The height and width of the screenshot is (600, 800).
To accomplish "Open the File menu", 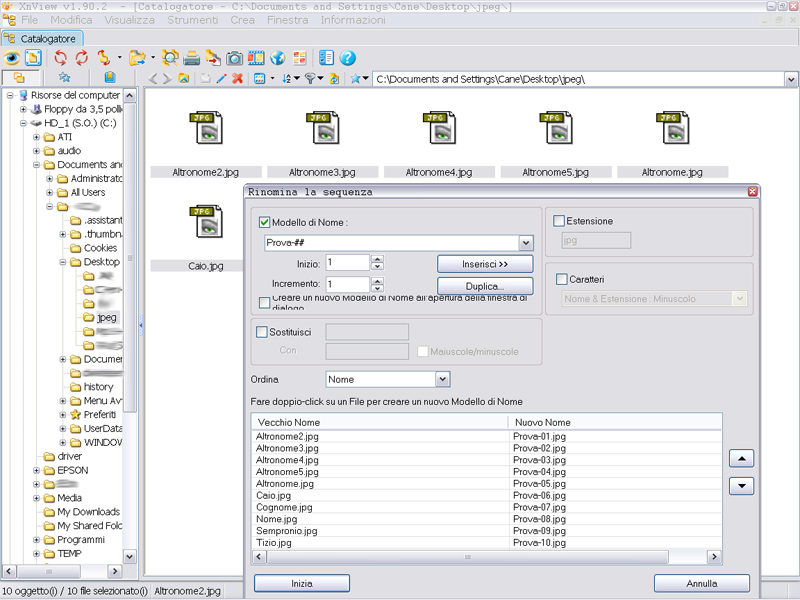I will (x=29, y=20).
